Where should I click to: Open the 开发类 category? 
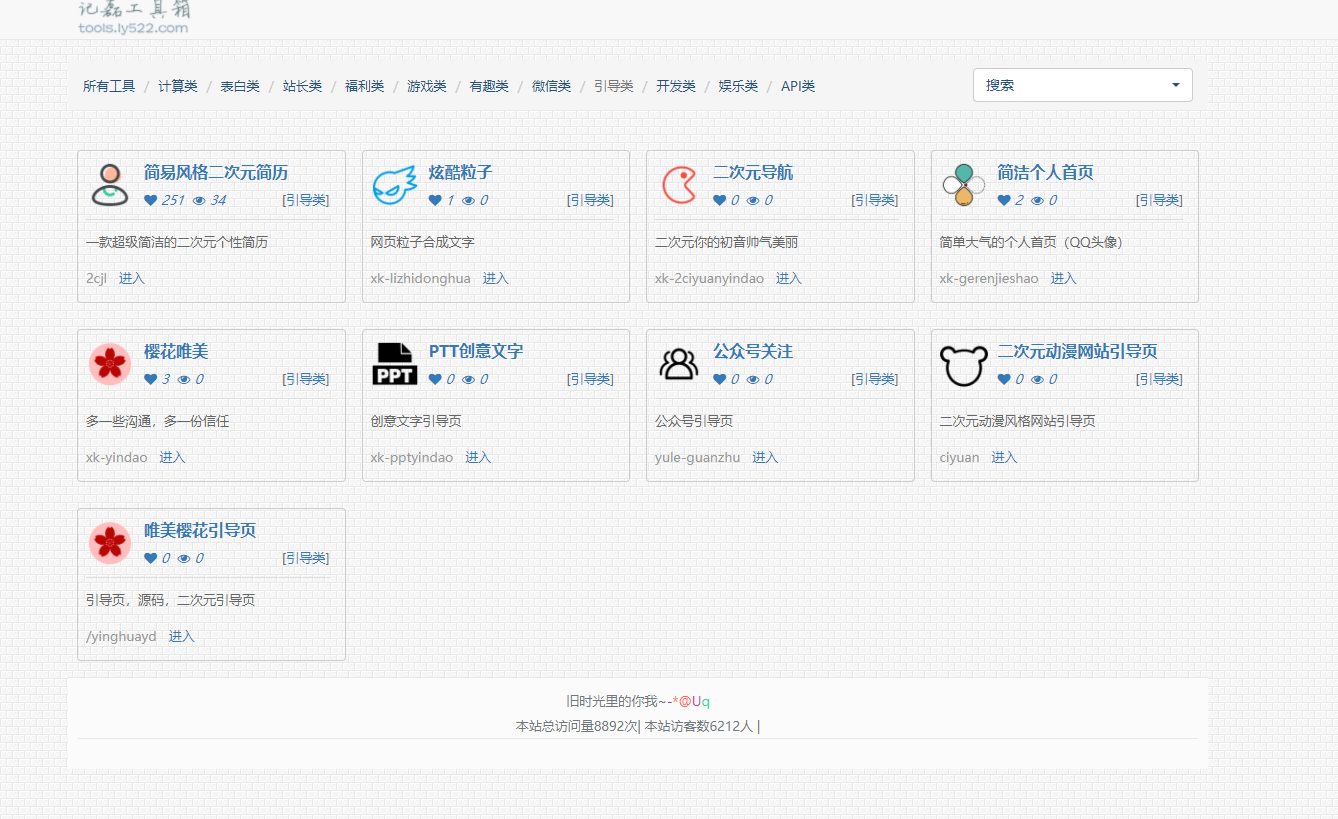pos(675,86)
